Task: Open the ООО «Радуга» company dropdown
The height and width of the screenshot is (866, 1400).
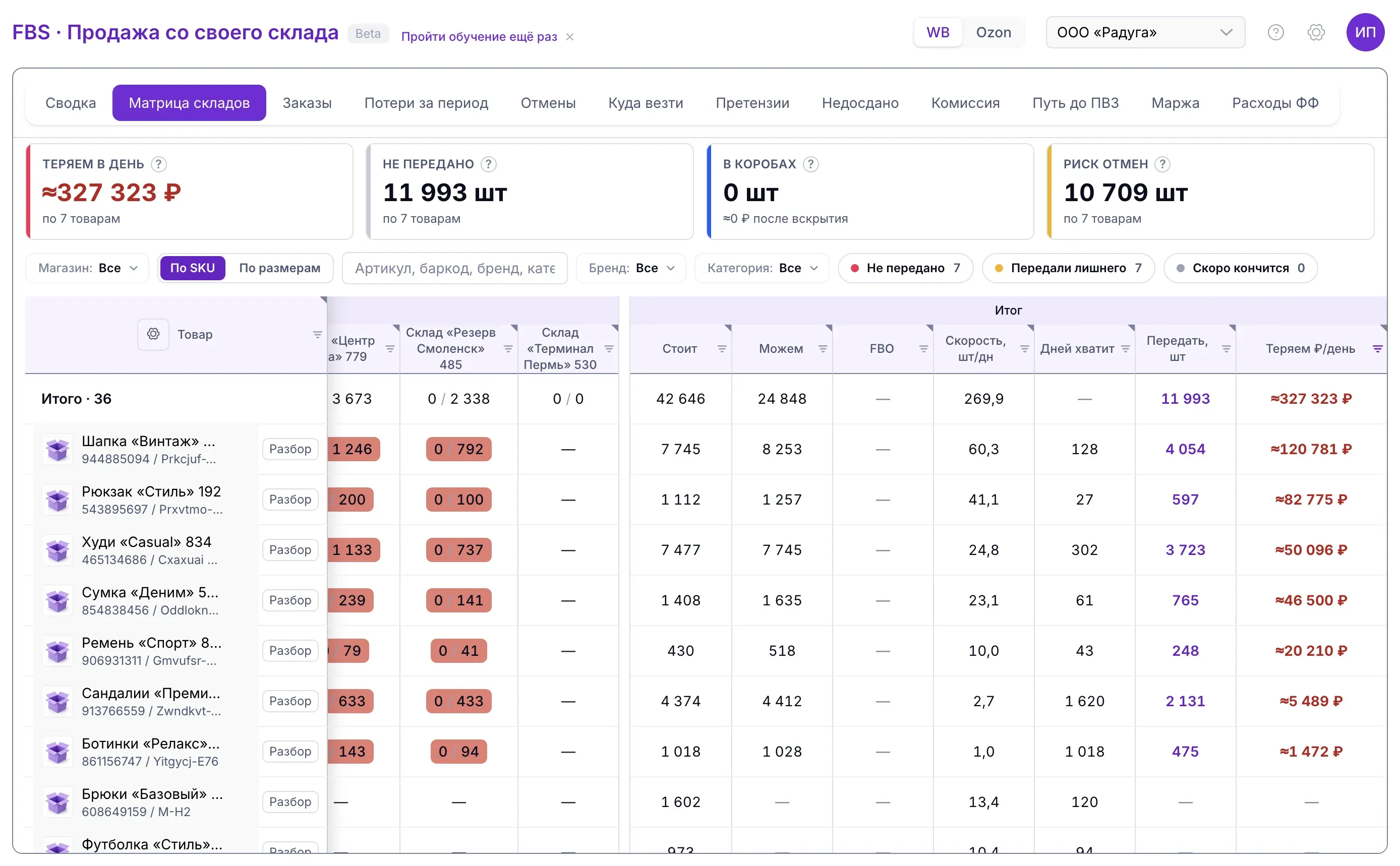Action: click(x=1145, y=33)
